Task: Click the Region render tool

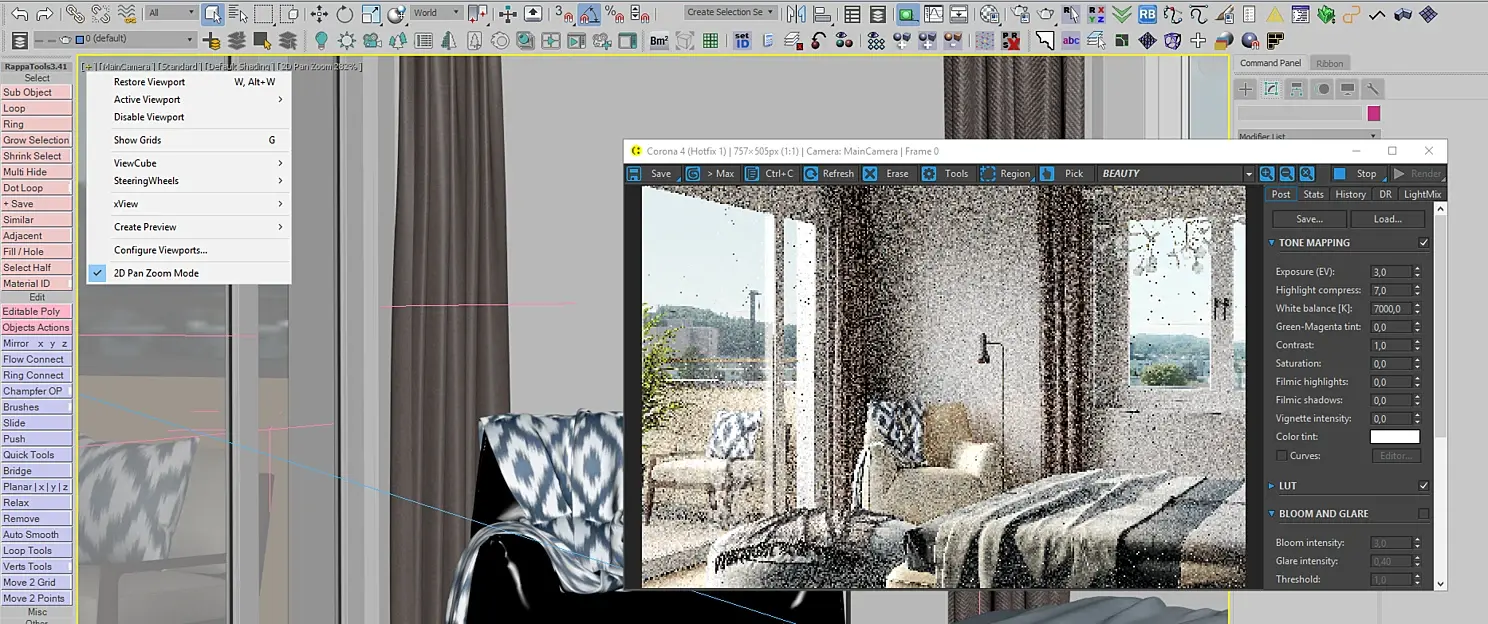Action: [1005, 173]
